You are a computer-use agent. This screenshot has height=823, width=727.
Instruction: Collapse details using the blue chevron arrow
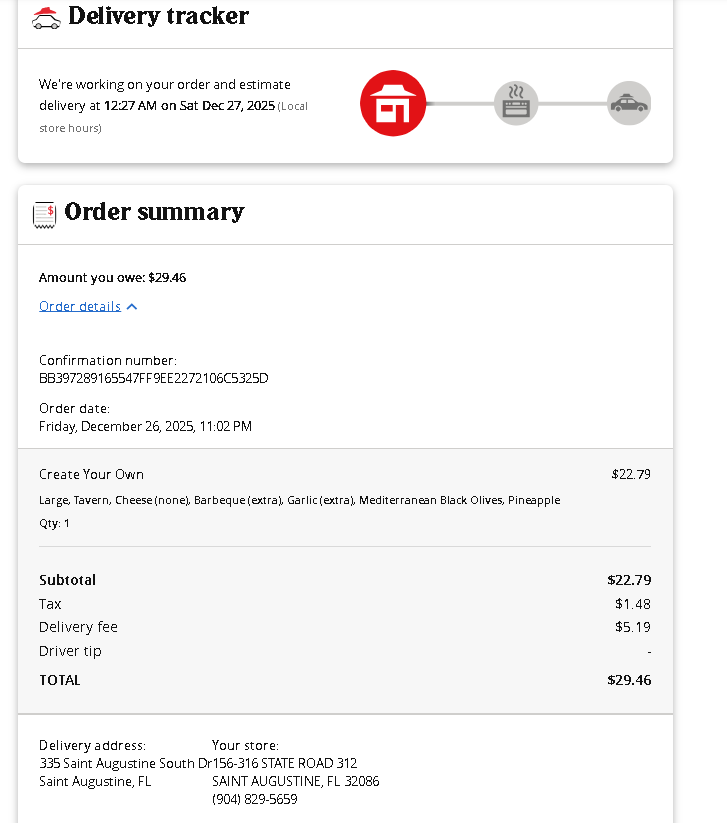point(132,307)
